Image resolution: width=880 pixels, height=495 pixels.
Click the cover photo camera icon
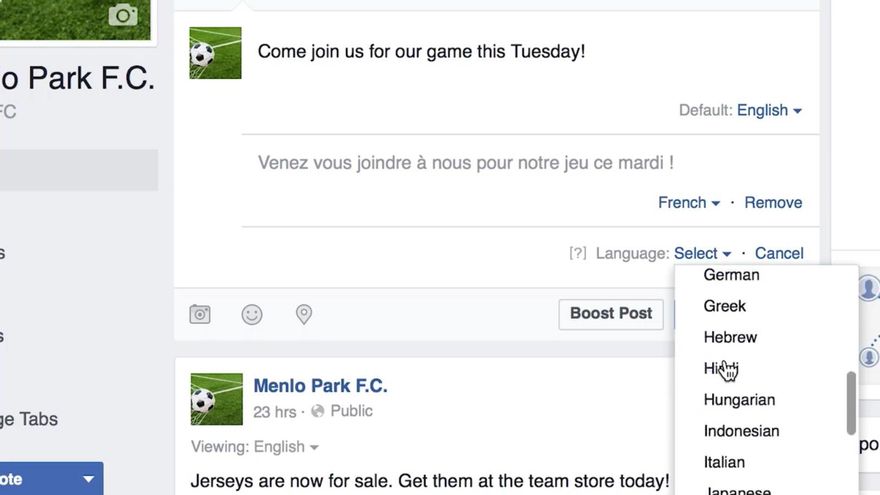[x=123, y=15]
